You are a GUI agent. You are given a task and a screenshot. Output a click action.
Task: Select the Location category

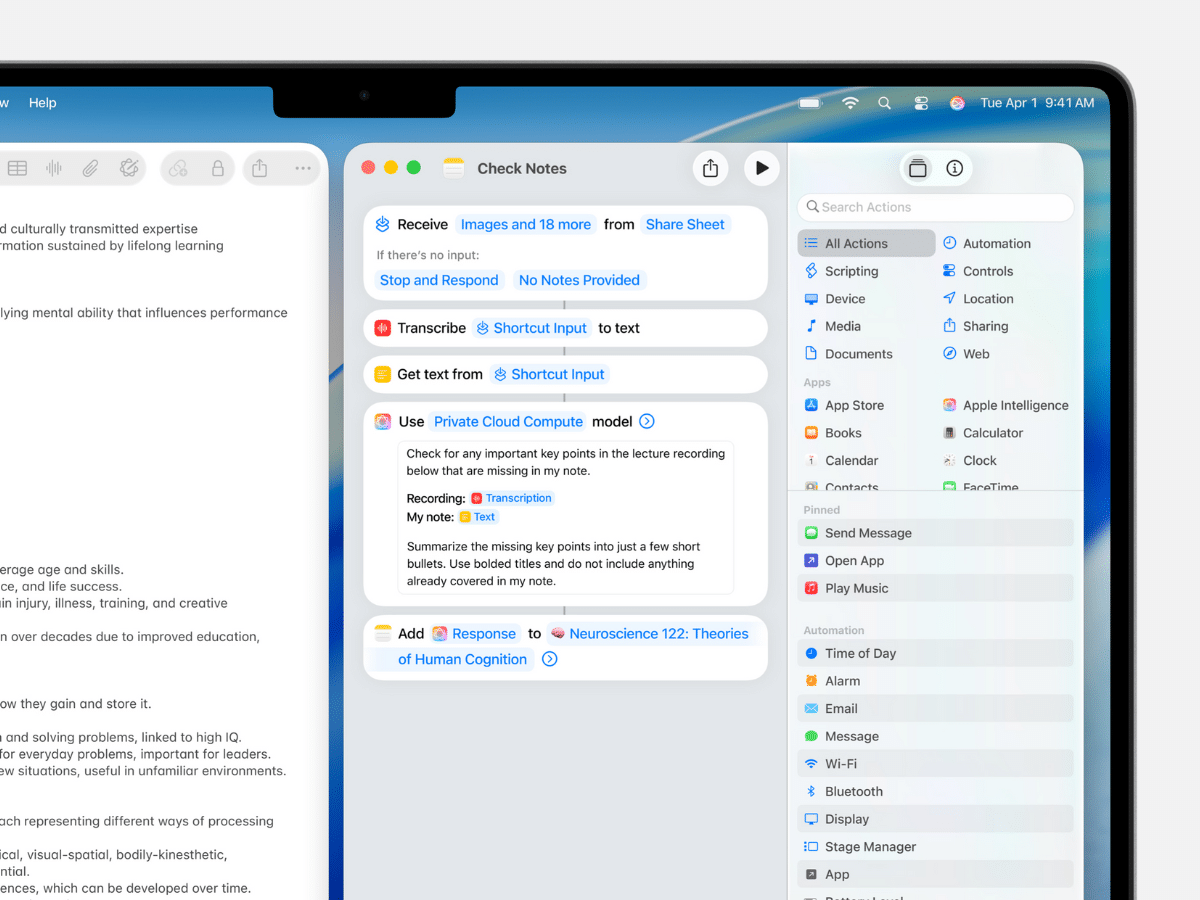[x=978, y=299]
